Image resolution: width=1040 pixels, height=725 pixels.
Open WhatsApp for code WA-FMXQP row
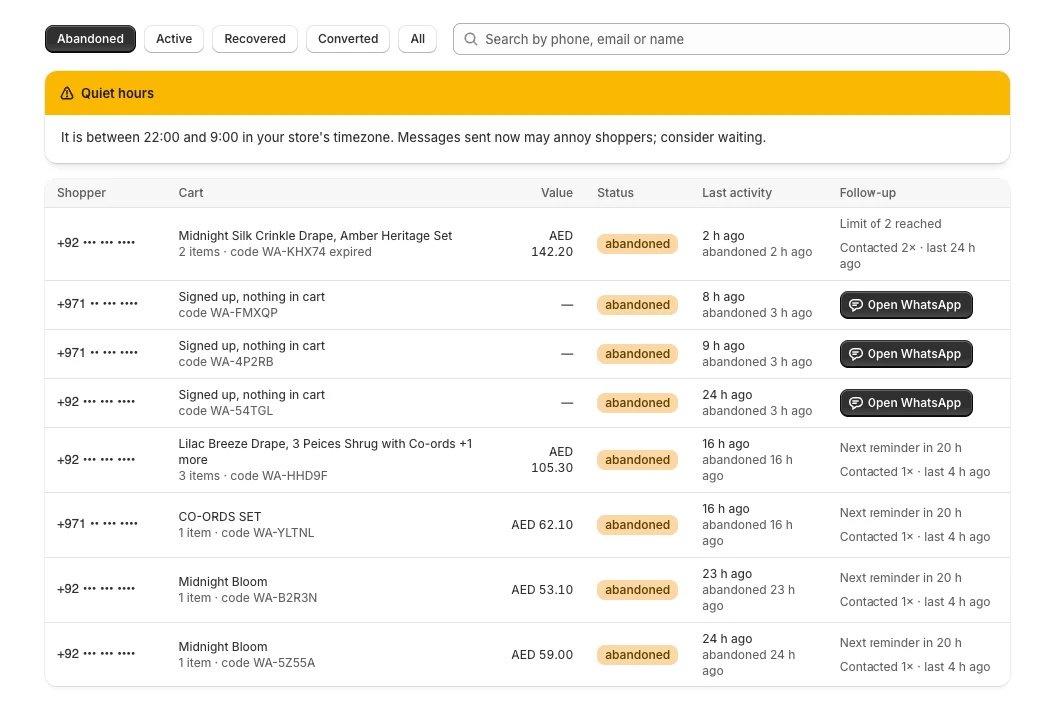(906, 305)
